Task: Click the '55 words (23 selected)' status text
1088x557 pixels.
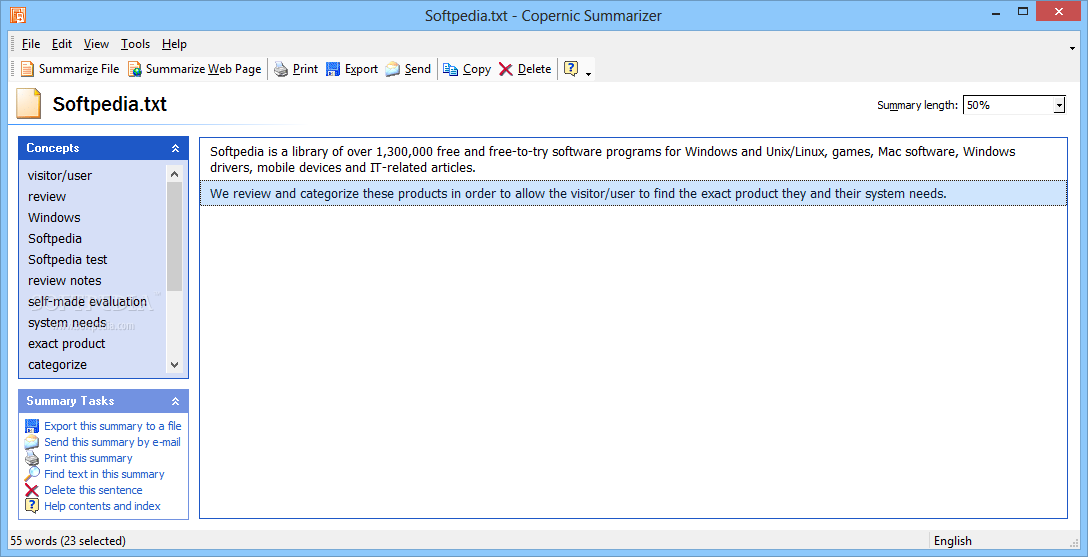Action: 68,541
